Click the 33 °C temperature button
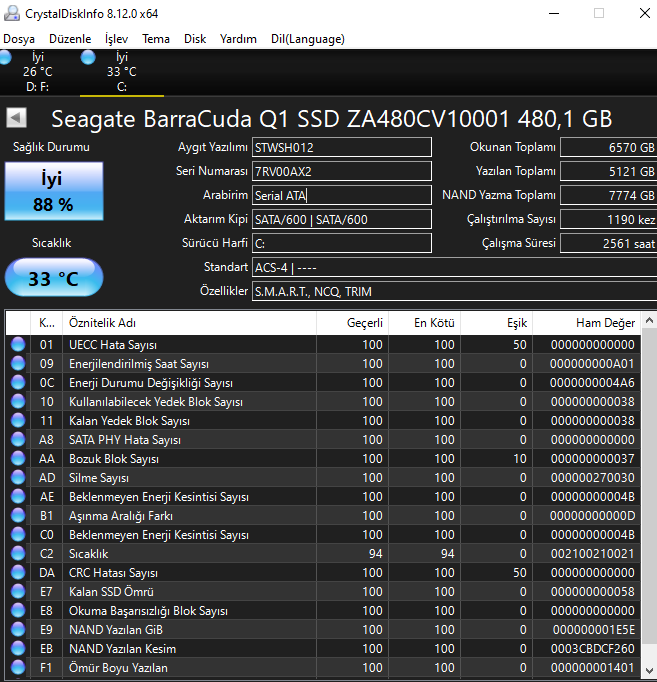 coord(54,277)
